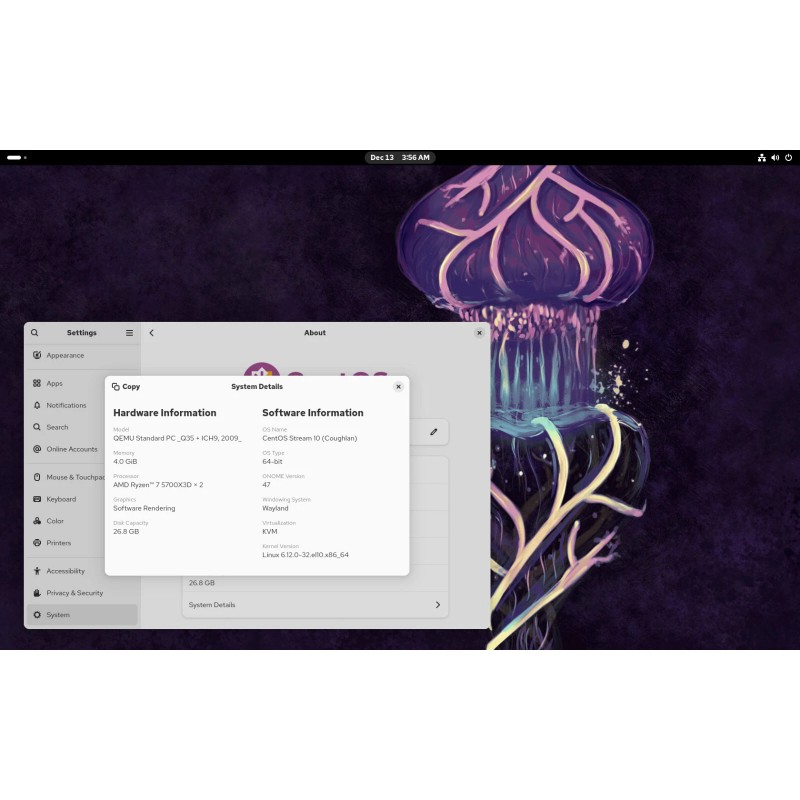The height and width of the screenshot is (800, 800).
Task: Close the System Details dialog
Action: 398,386
